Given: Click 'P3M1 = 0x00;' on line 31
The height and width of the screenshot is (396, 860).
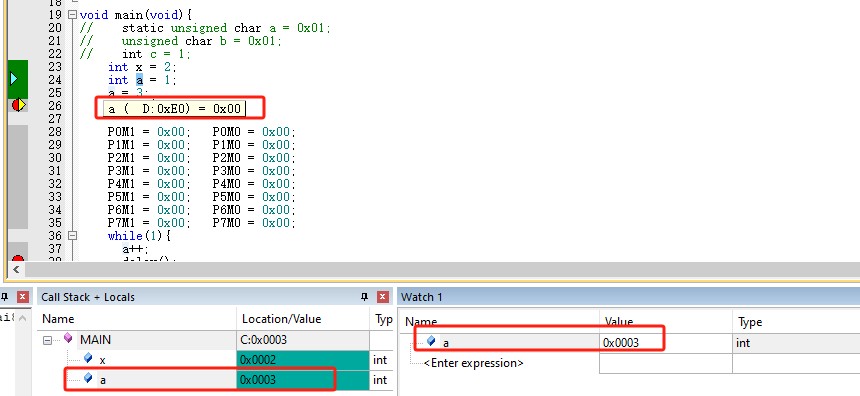Looking at the screenshot, I should [149, 171].
